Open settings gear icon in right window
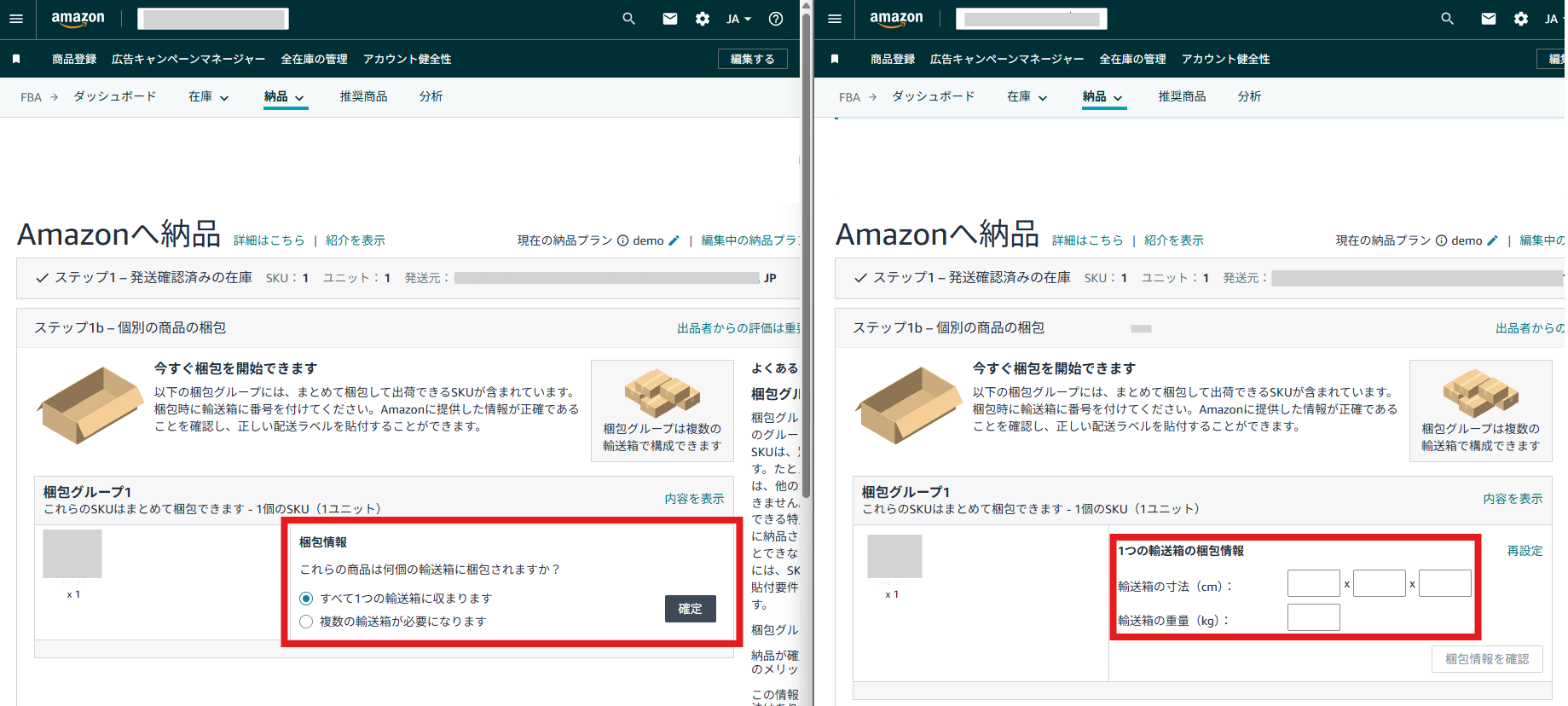 tap(1520, 19)
